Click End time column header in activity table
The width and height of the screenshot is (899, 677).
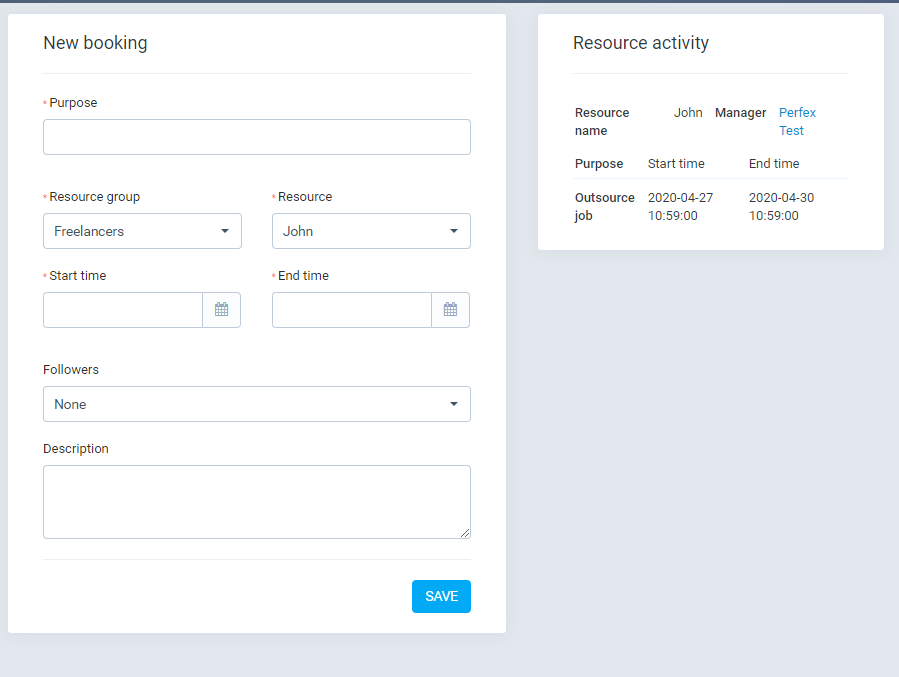774,164
